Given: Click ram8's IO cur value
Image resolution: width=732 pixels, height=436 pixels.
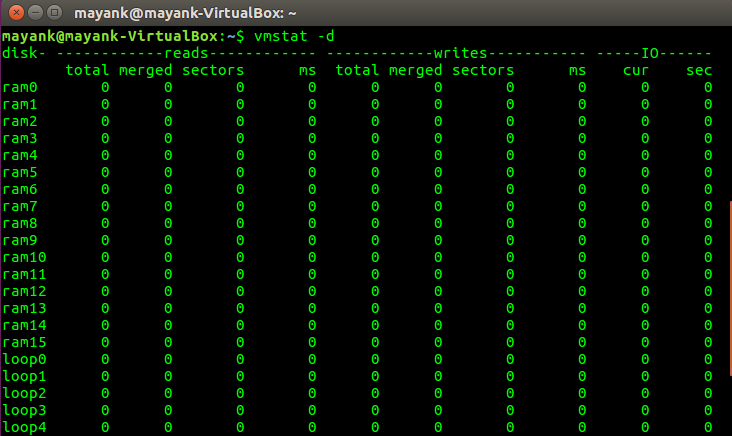Looking at the screenshot, I should pyautogui.click(x=645, y=223).
